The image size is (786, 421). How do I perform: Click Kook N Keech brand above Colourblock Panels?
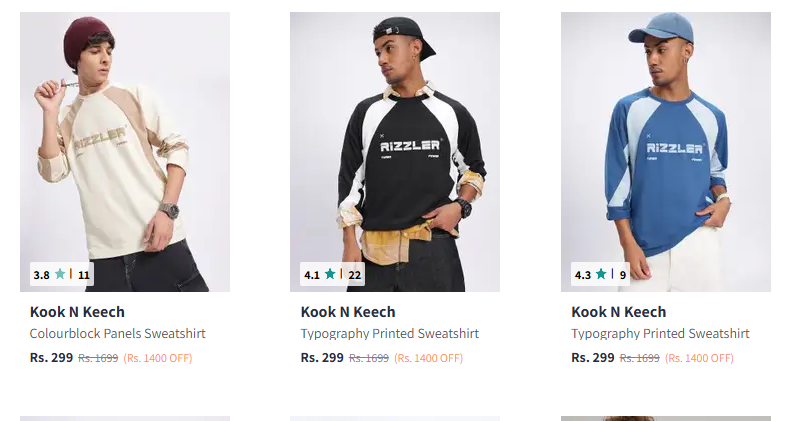point(77,312)
